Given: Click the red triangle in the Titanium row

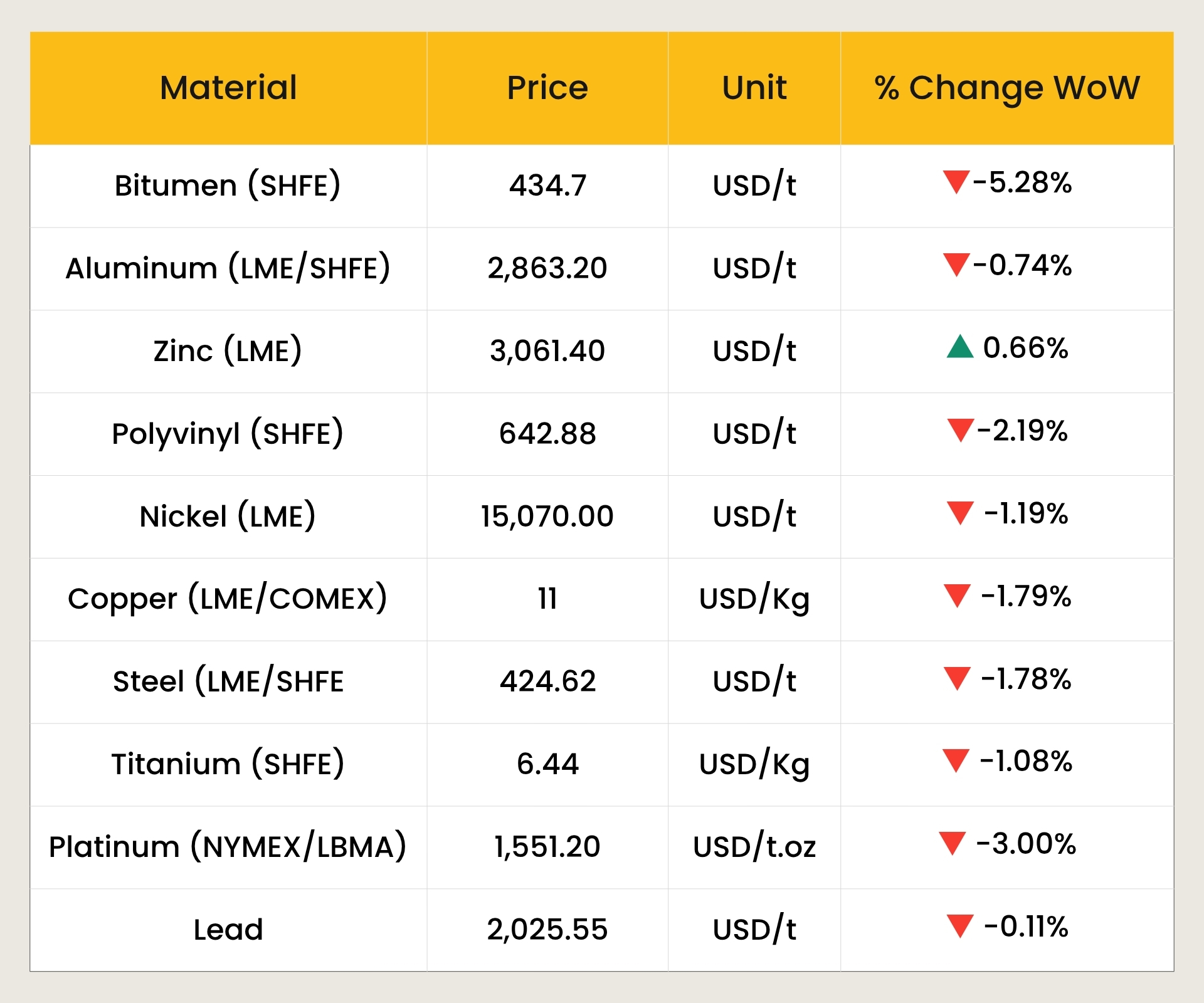Looking at the screenshot, I should [956, 760].
